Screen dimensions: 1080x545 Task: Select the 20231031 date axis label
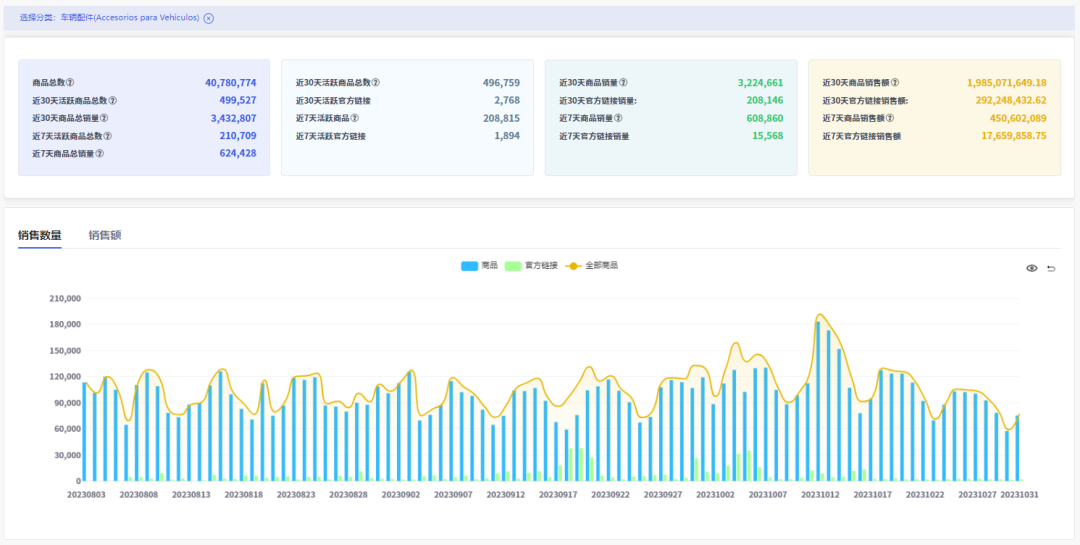point(1019,495)
